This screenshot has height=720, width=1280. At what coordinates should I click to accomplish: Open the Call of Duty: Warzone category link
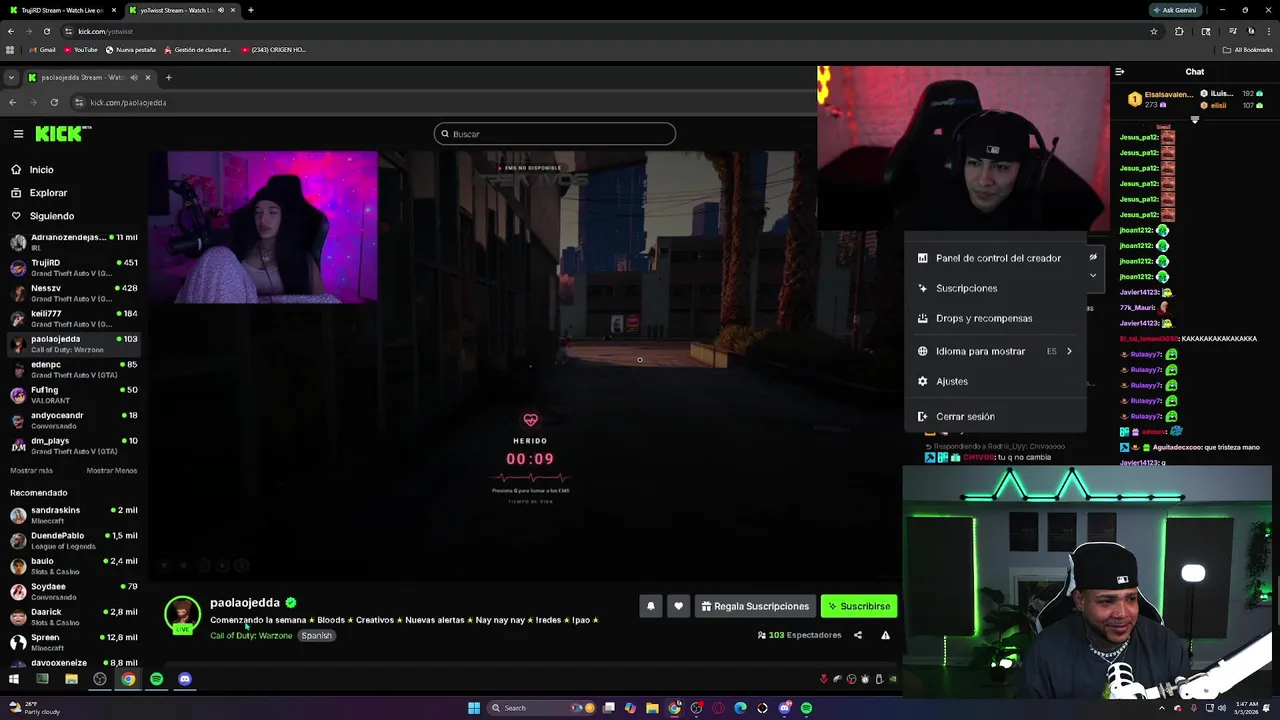click(x=251, y=636)
